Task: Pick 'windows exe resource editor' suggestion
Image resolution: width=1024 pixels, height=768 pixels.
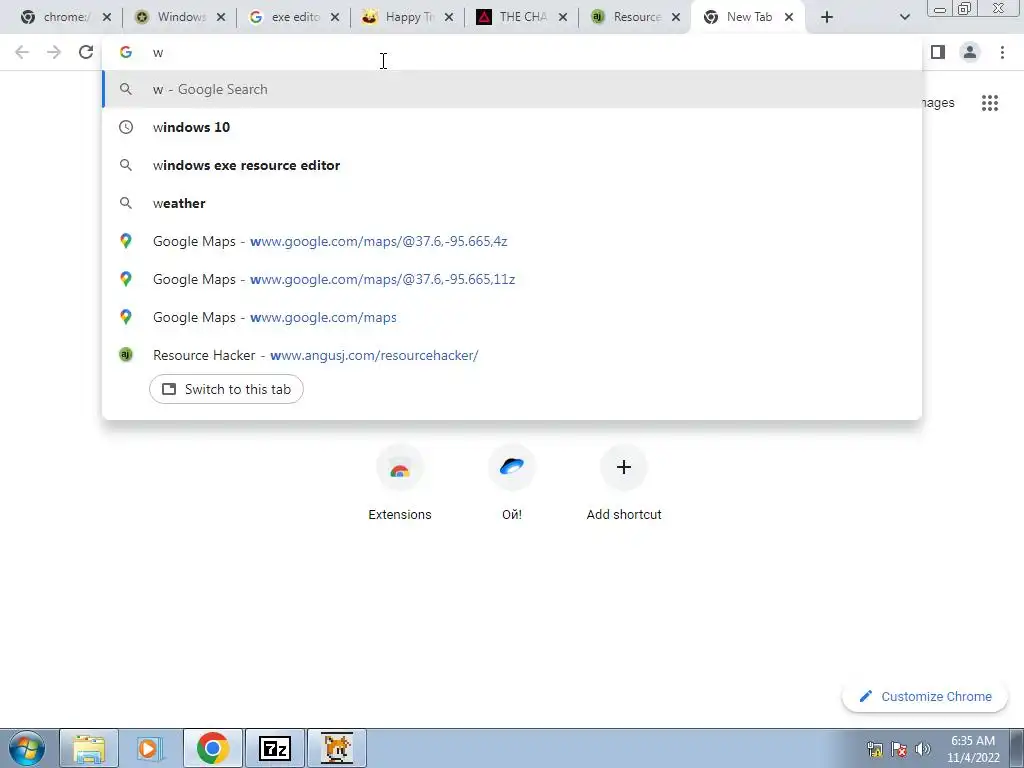Action: click(512, 165)
